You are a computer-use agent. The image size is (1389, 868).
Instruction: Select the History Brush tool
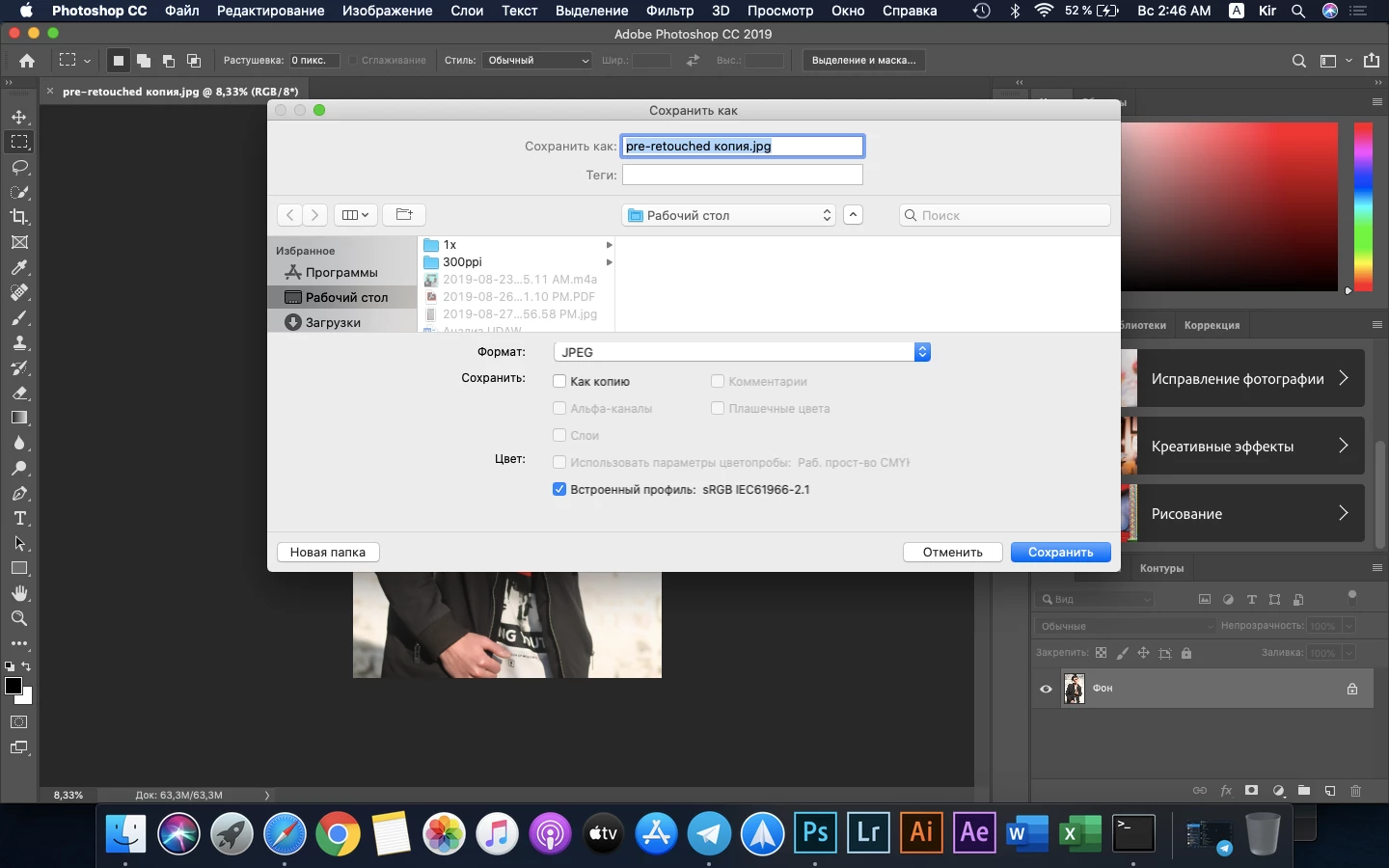19,367
